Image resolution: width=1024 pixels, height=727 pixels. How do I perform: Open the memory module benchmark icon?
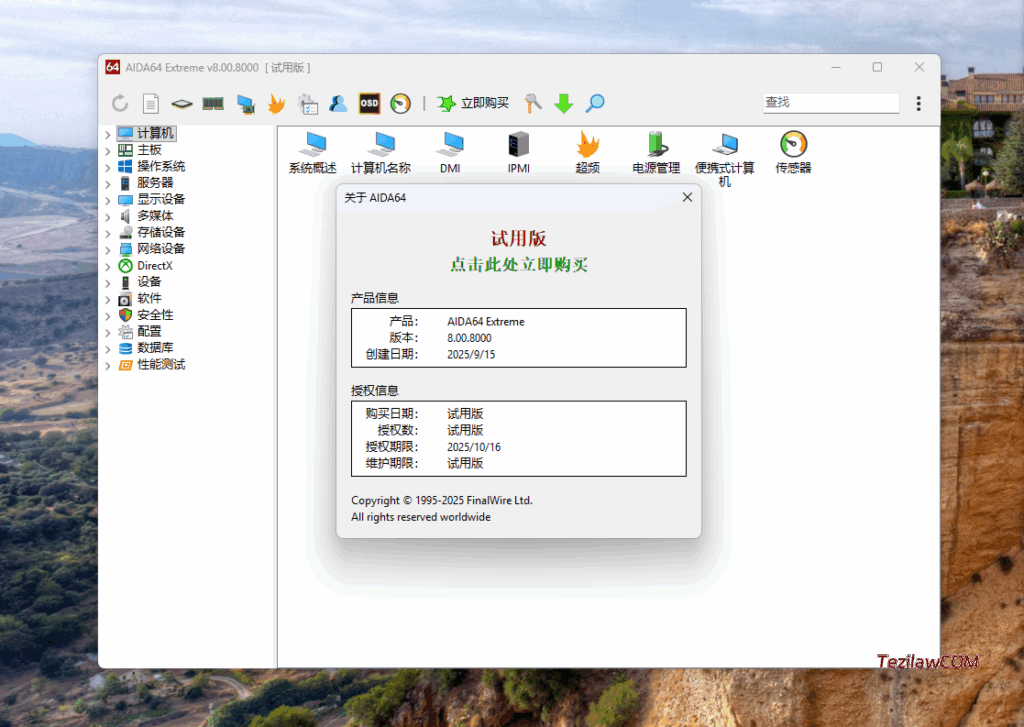(213, 103)
